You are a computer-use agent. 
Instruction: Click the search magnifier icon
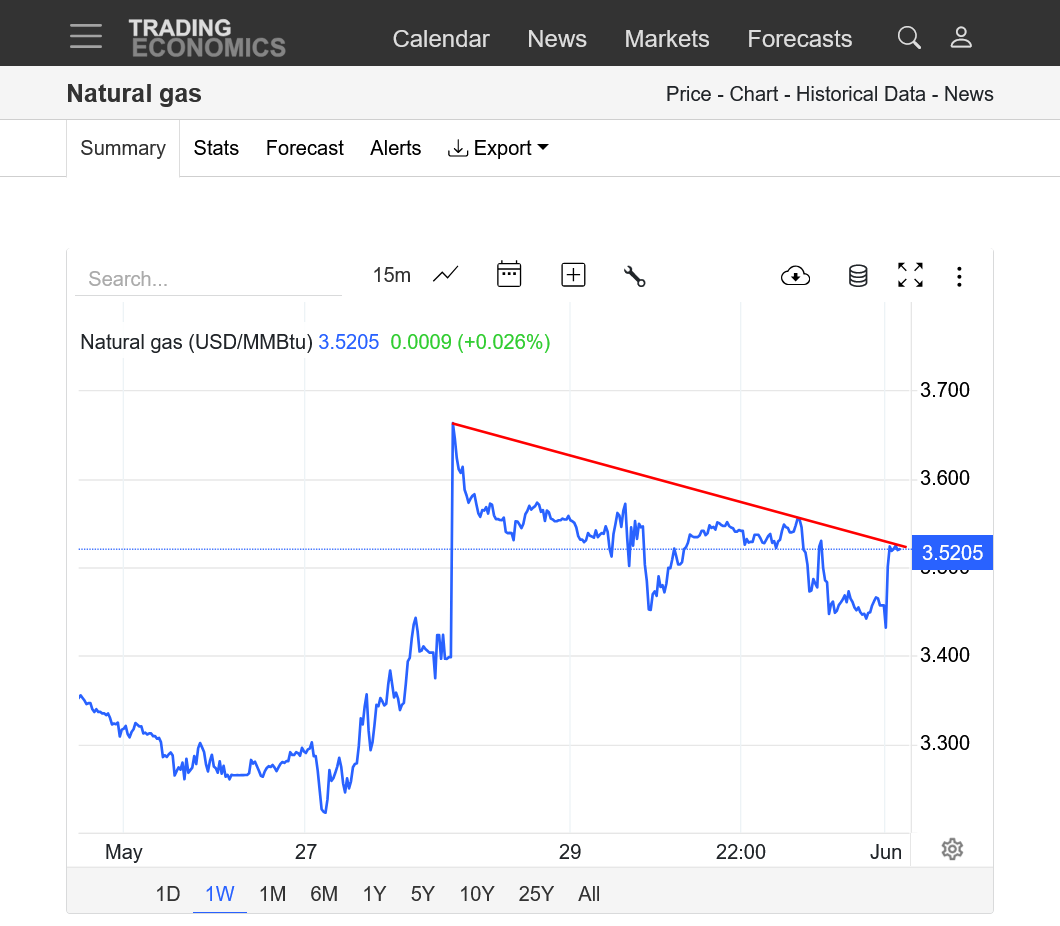point(908,38)
